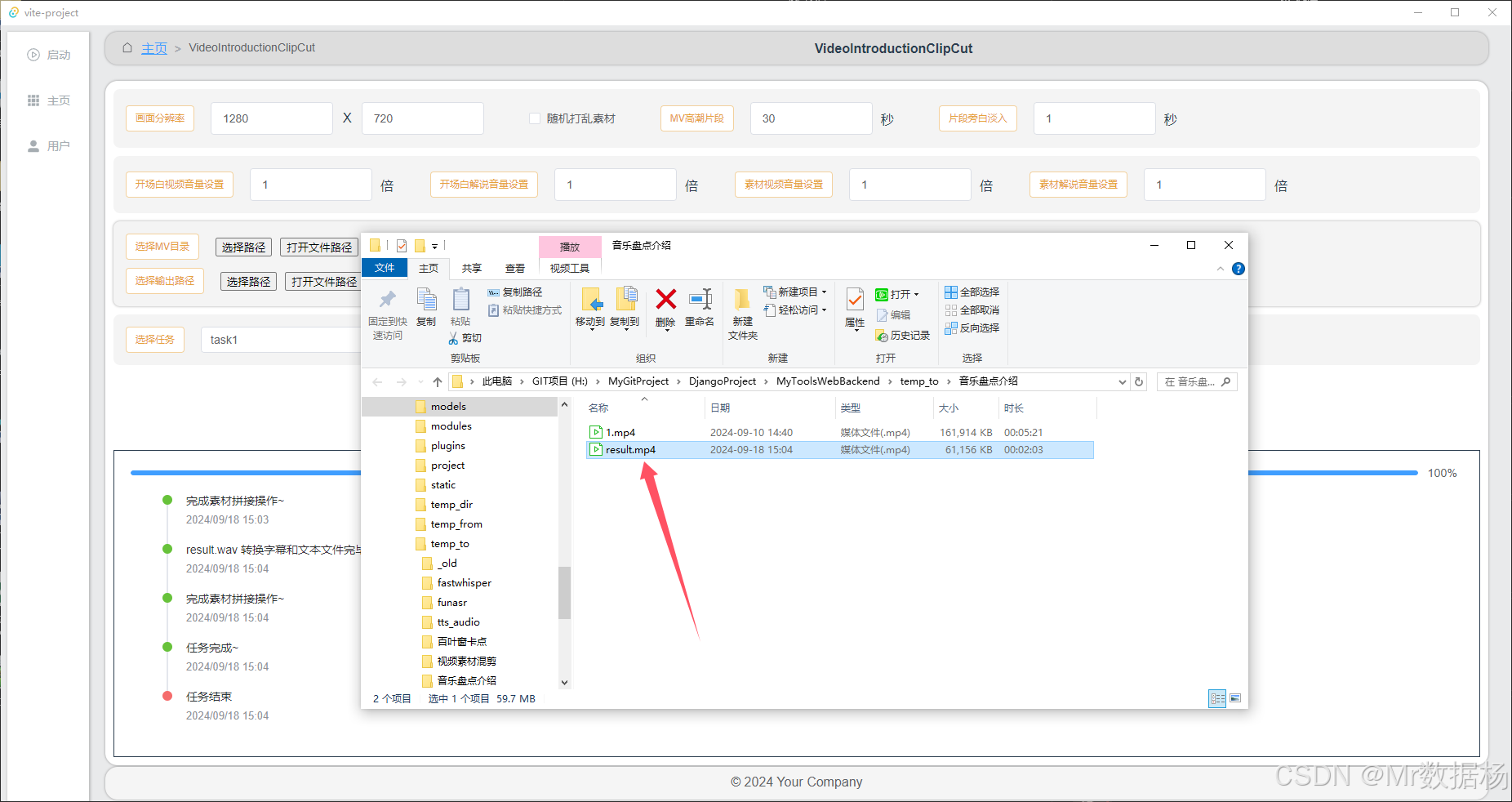Click 打开文件路径 beside 选择输出路径

point(323,281)
